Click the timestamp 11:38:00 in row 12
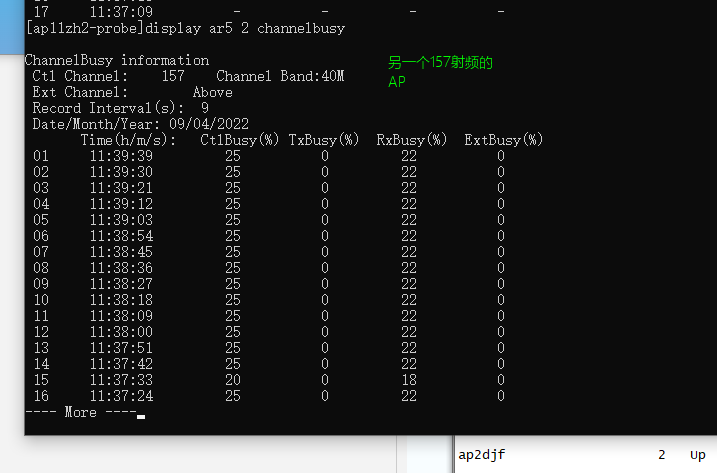The image size is (717, 473). (x=121, y=332)
